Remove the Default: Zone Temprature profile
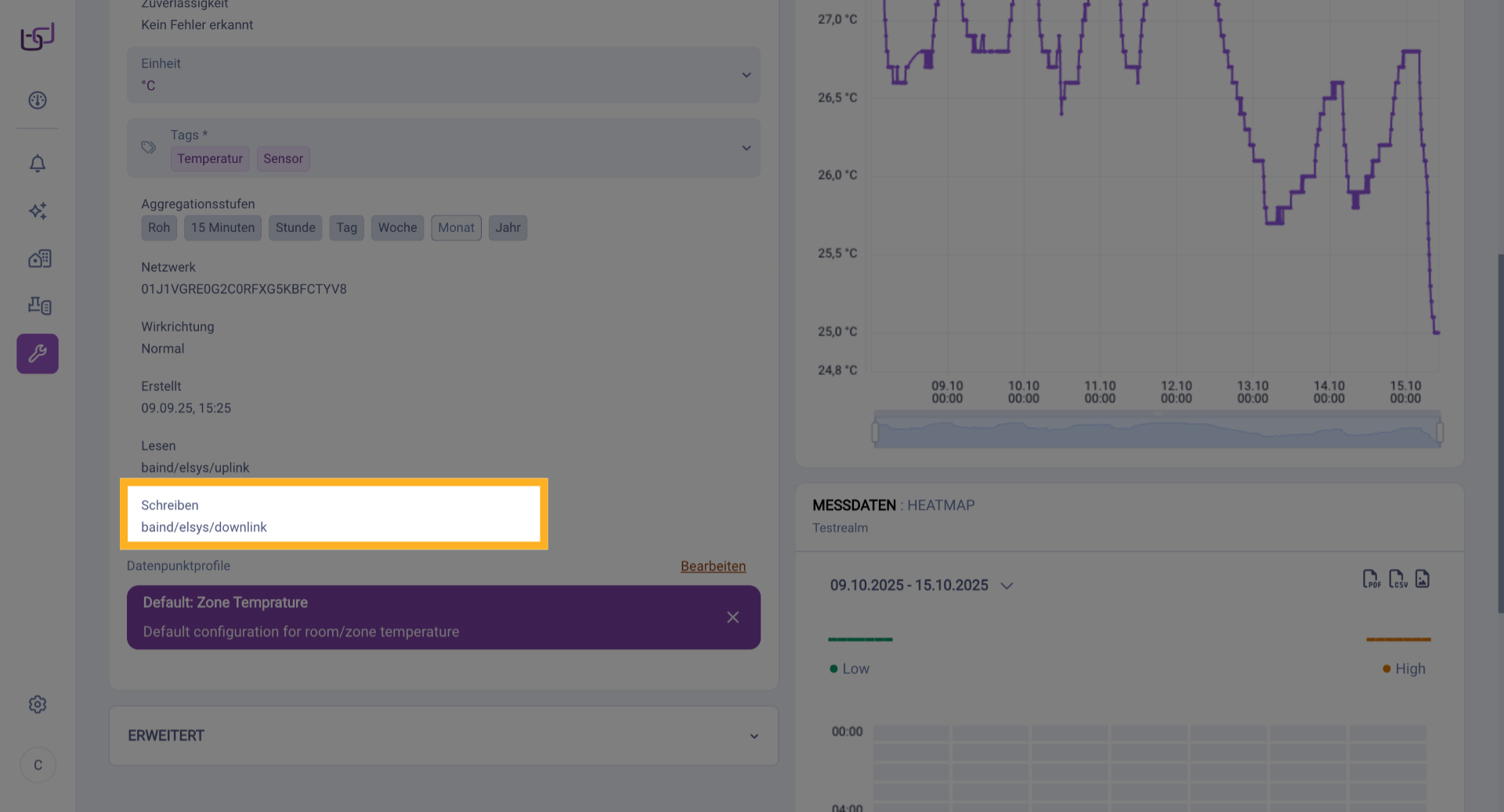The width and height of the screenshot is (1504, 812). point(732,618)
